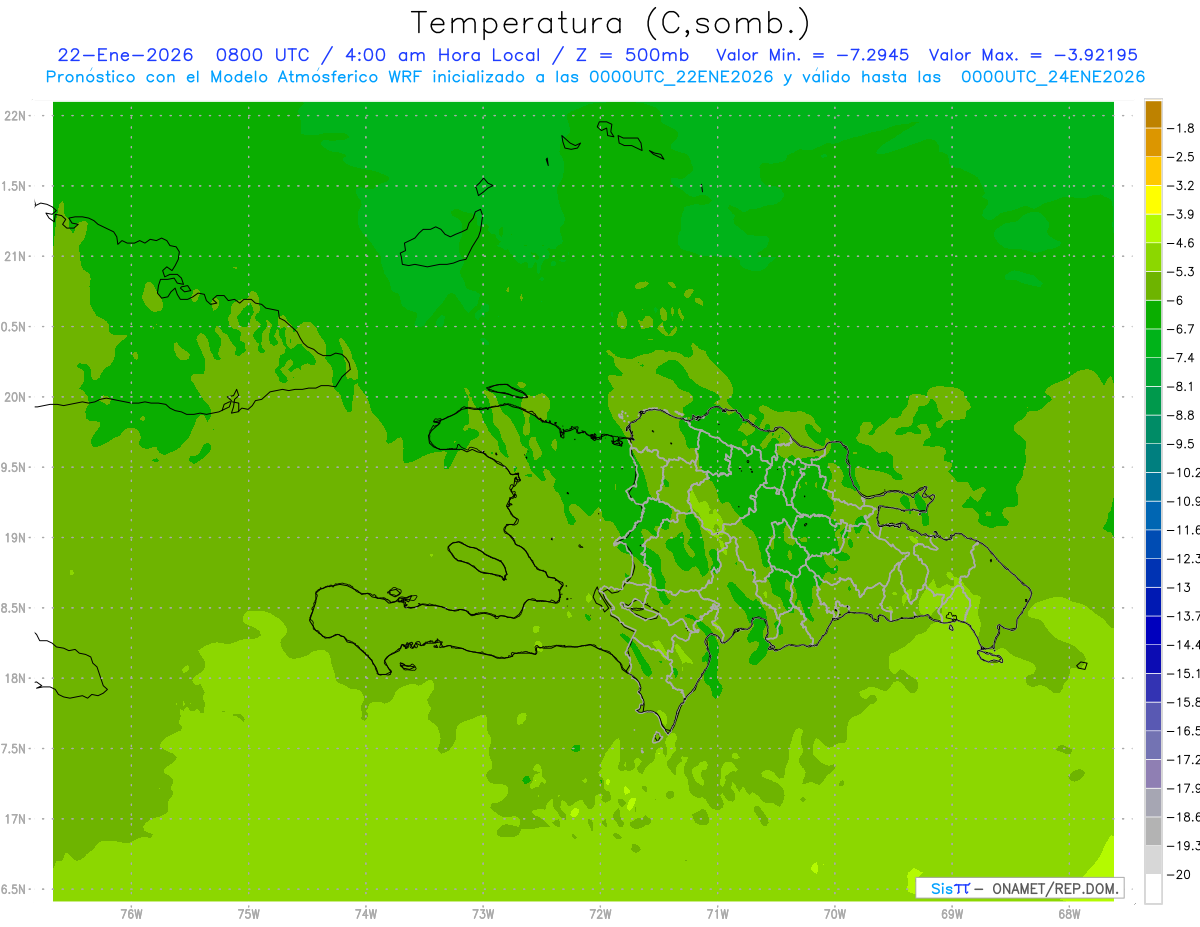1200x927 pixels.
Task: Click the '68W' longitude label
Action: (x=1069, y=913)
